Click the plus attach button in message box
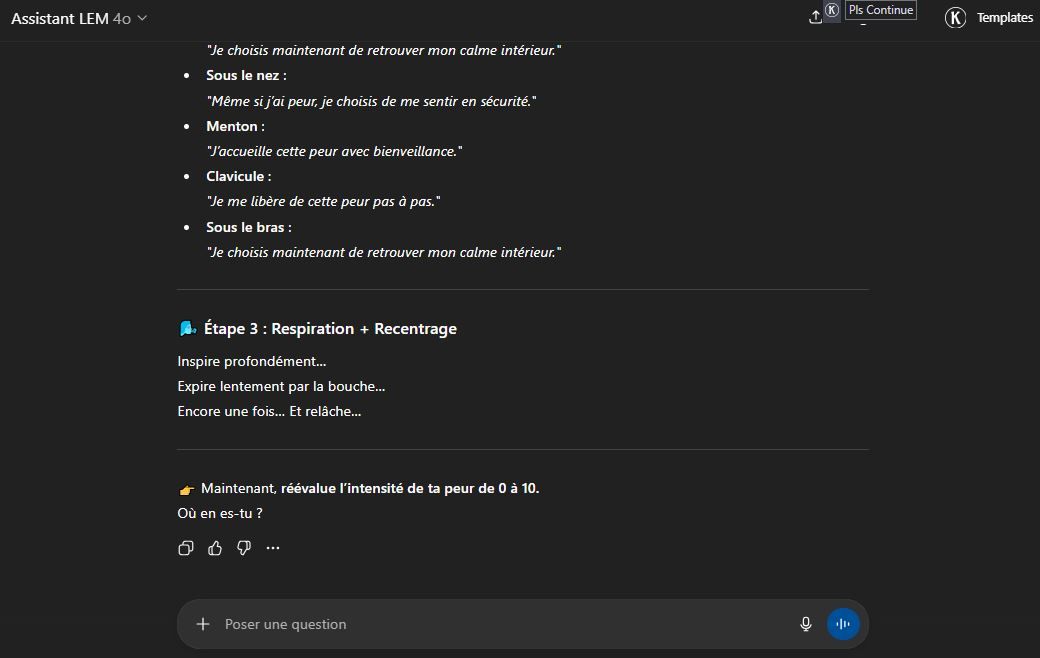This screenshot has width=1040, height=658. 203,624
